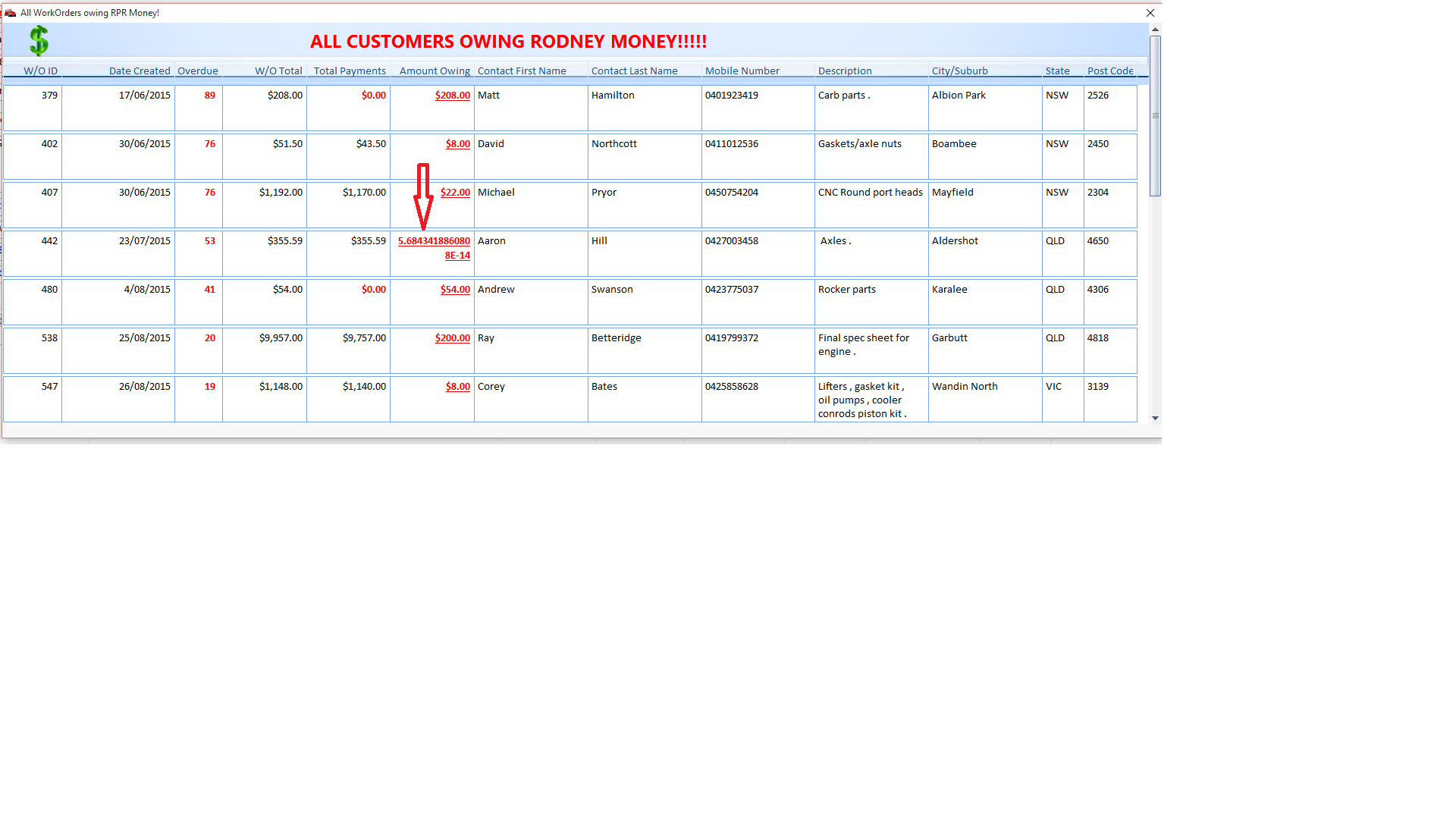The image size is (1456, 819).
Task: Select work order ID 442
Action: coord(49,241)
